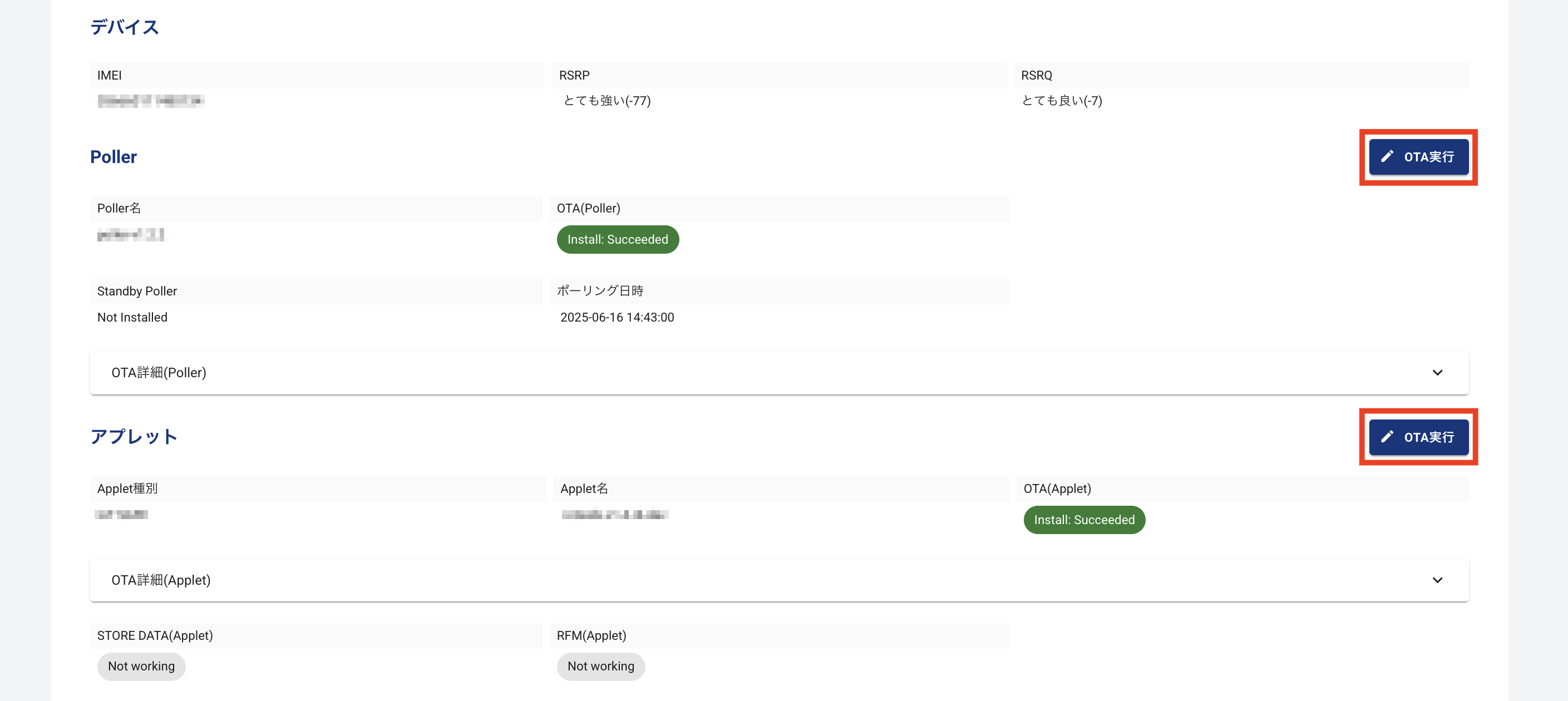Click the pencil icon in Poller's OTA実行 button

1387,156
